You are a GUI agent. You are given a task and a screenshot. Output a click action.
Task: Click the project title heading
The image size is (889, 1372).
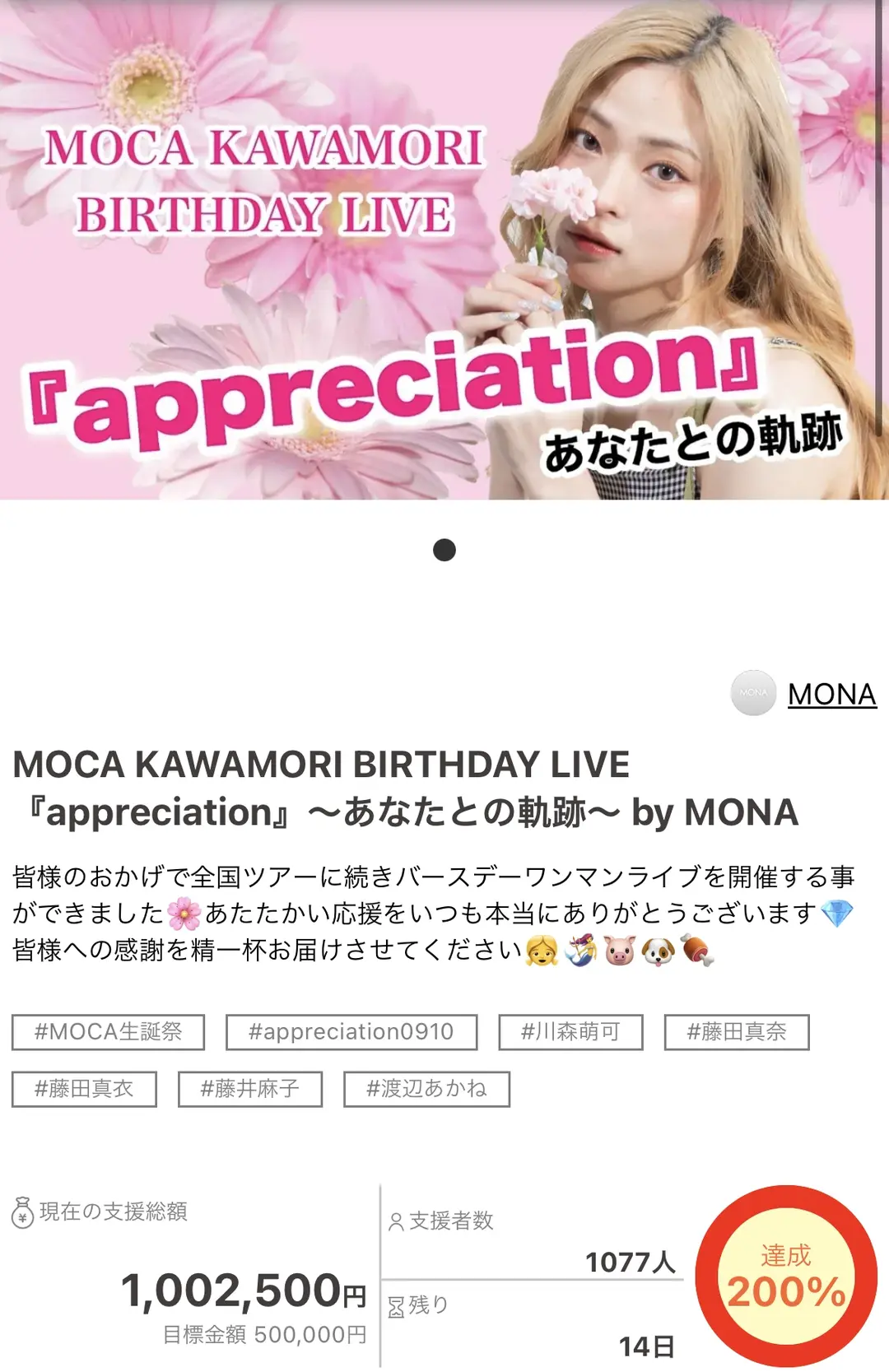pos(406,788)
